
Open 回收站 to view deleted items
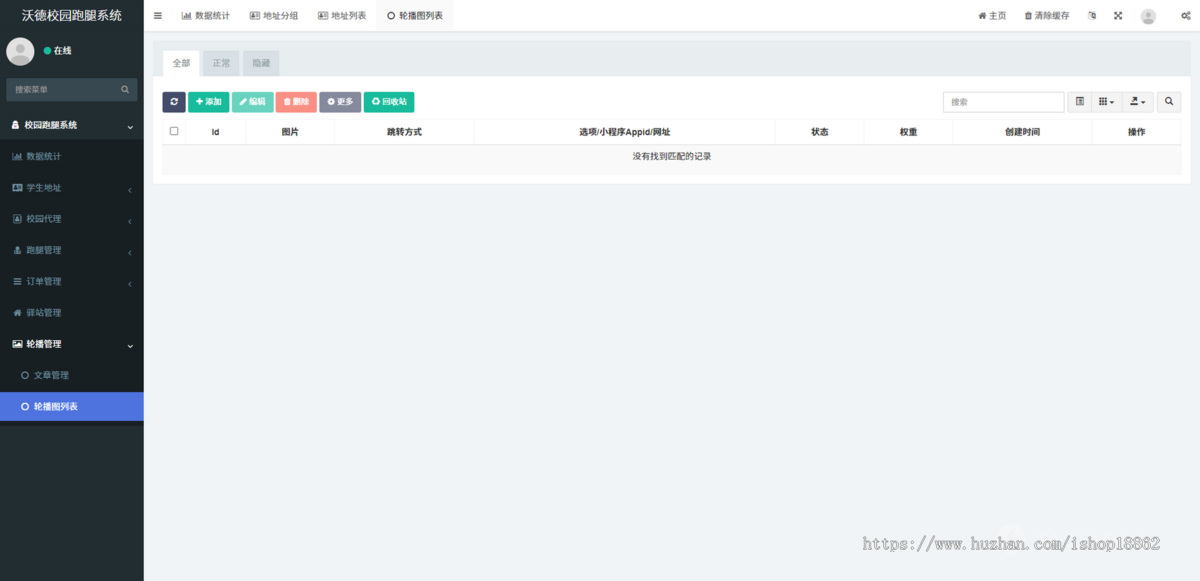[x=388, y=101]
